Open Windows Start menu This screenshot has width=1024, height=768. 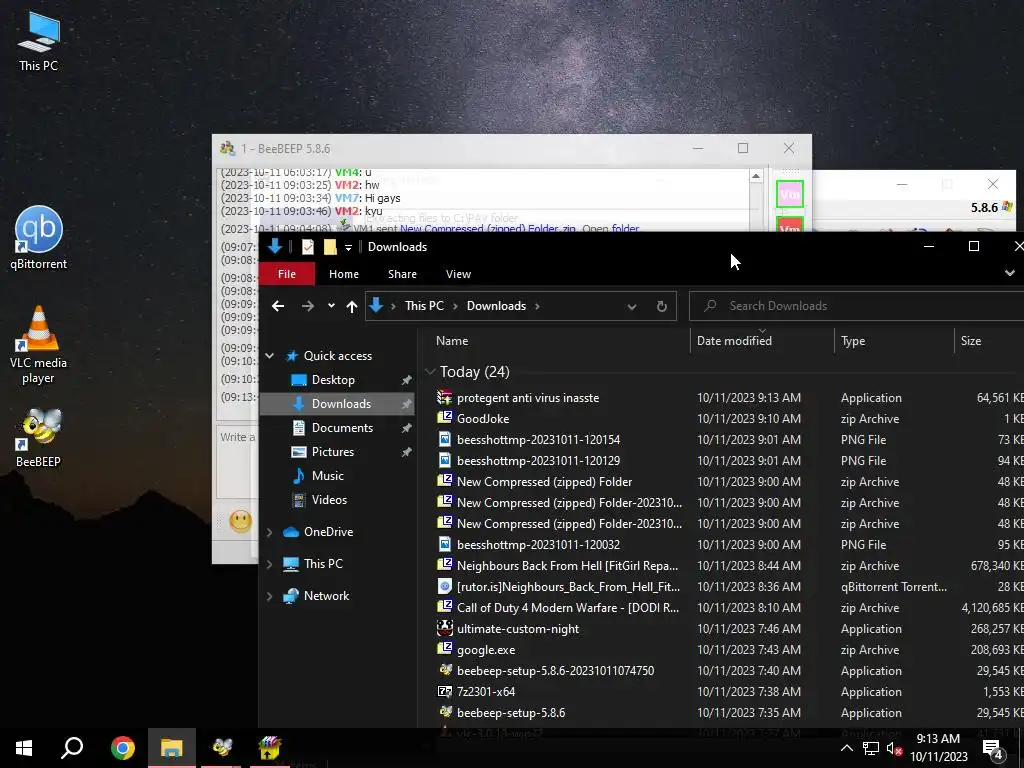(24, 748)
